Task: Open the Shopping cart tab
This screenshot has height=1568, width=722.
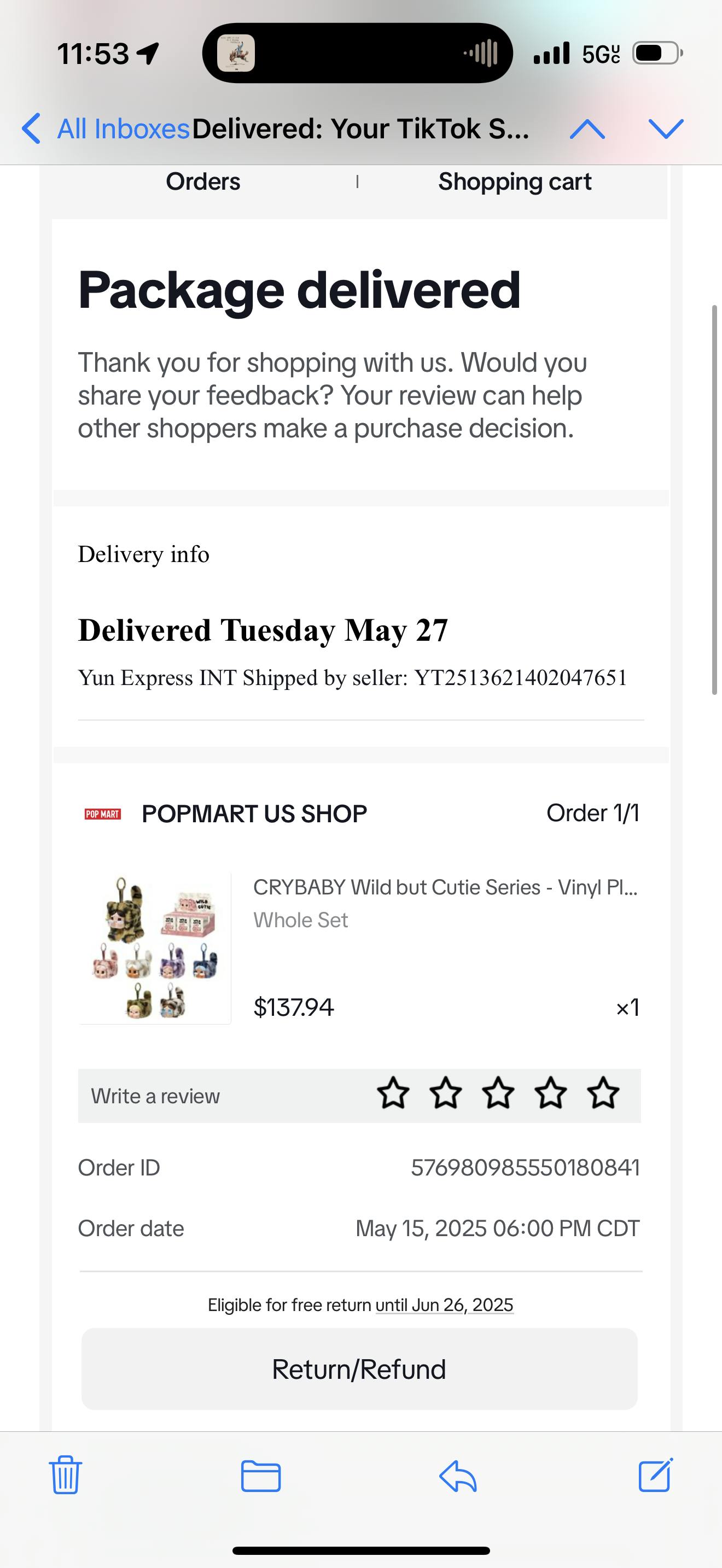Action: (514, 182)
